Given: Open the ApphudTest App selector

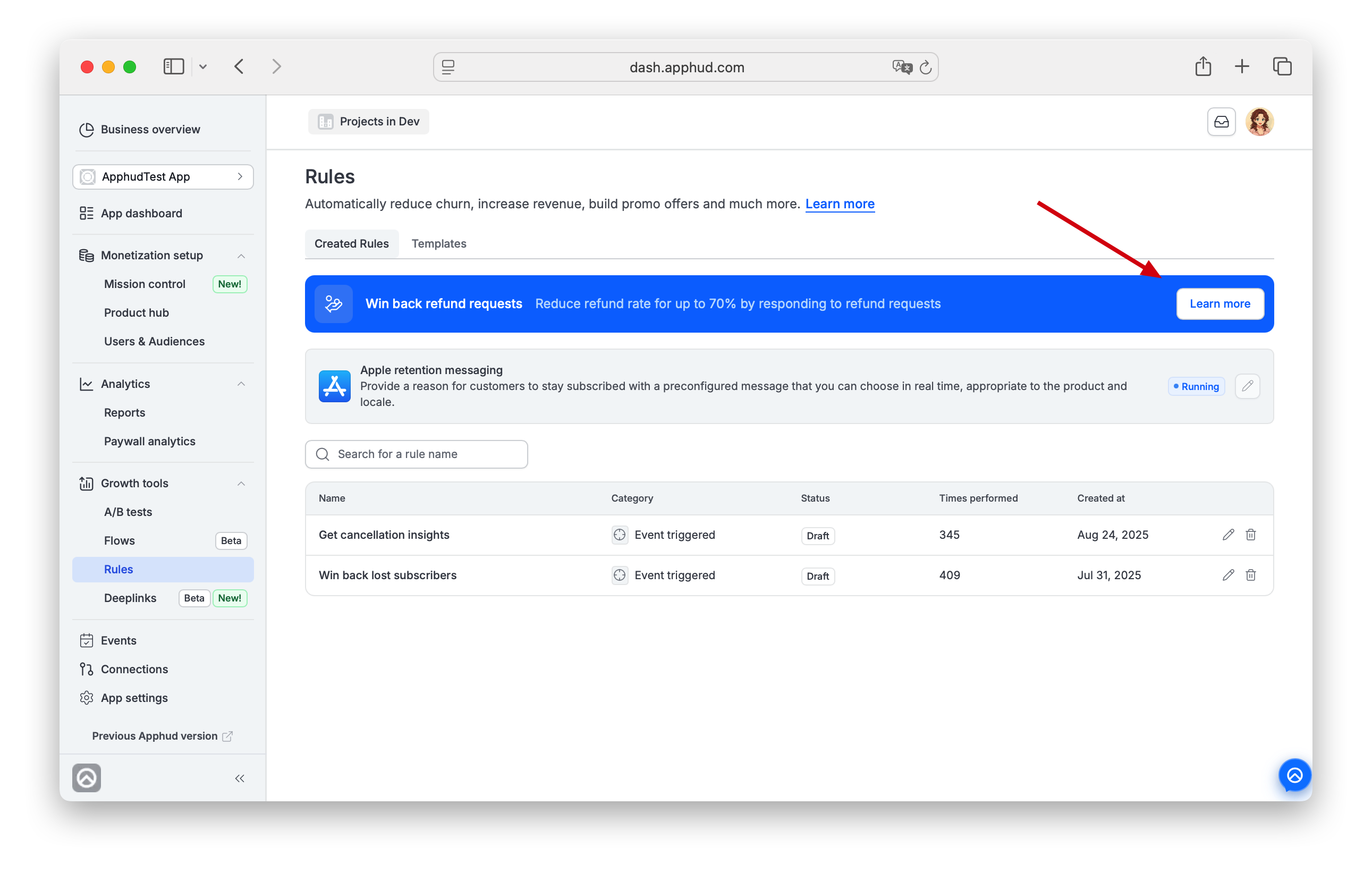Looking at the screenshot, I should pos(163,177).
